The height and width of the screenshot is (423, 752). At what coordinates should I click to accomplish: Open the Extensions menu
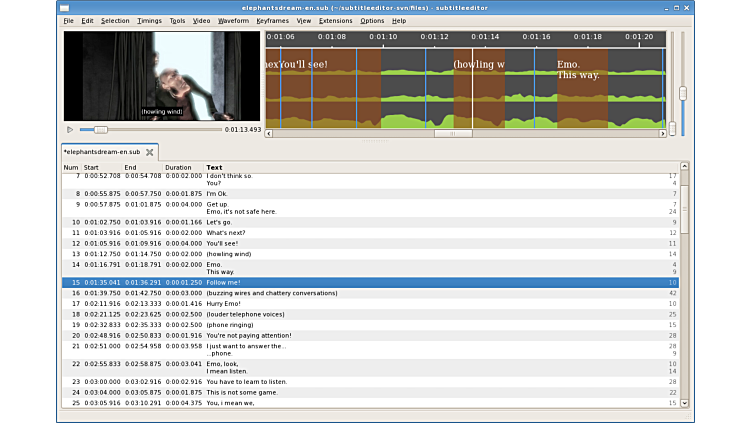click(335, 20)
